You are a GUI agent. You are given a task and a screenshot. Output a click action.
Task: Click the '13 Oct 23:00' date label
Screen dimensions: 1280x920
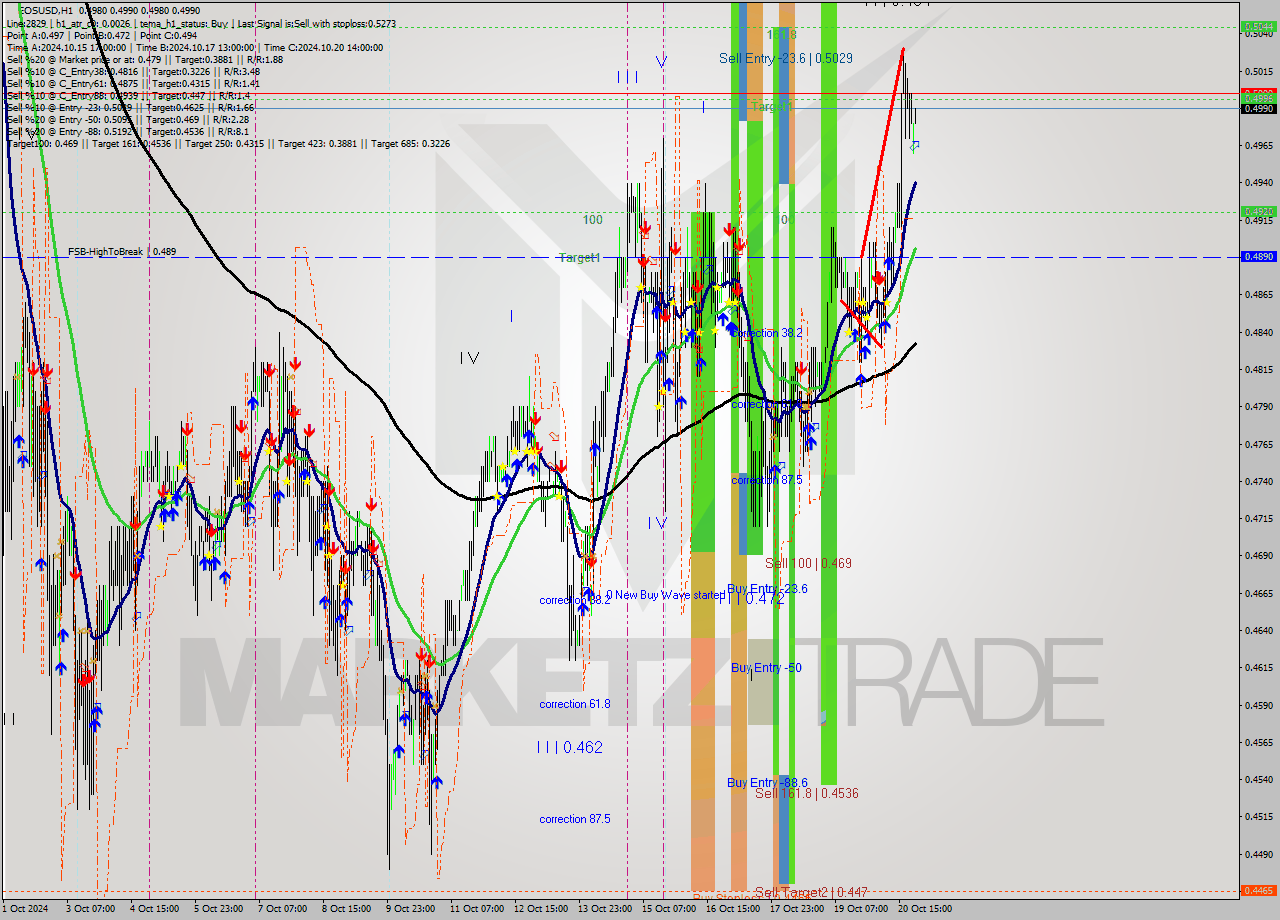(605, 909)
